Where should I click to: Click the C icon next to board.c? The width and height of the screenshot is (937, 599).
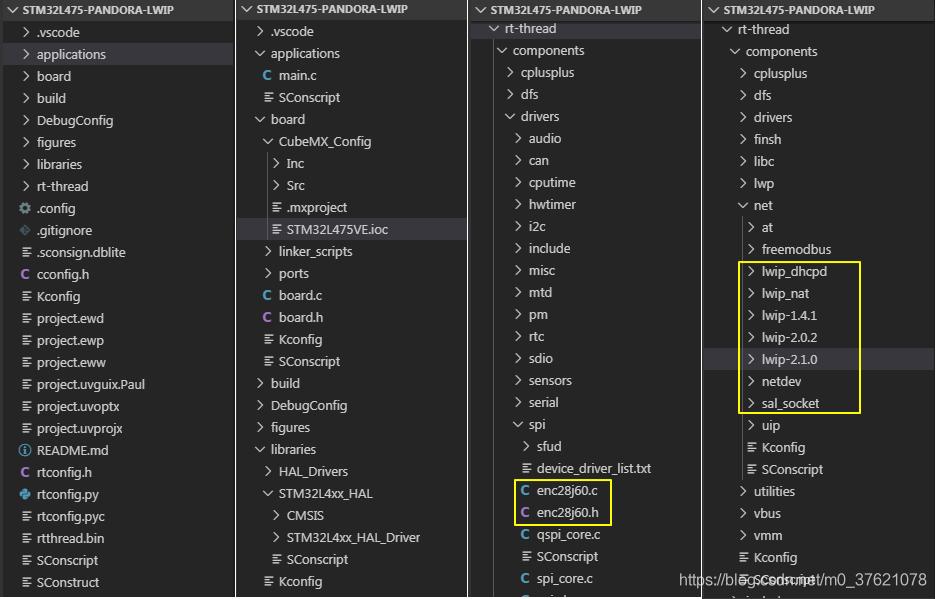[x=267, y=295]
